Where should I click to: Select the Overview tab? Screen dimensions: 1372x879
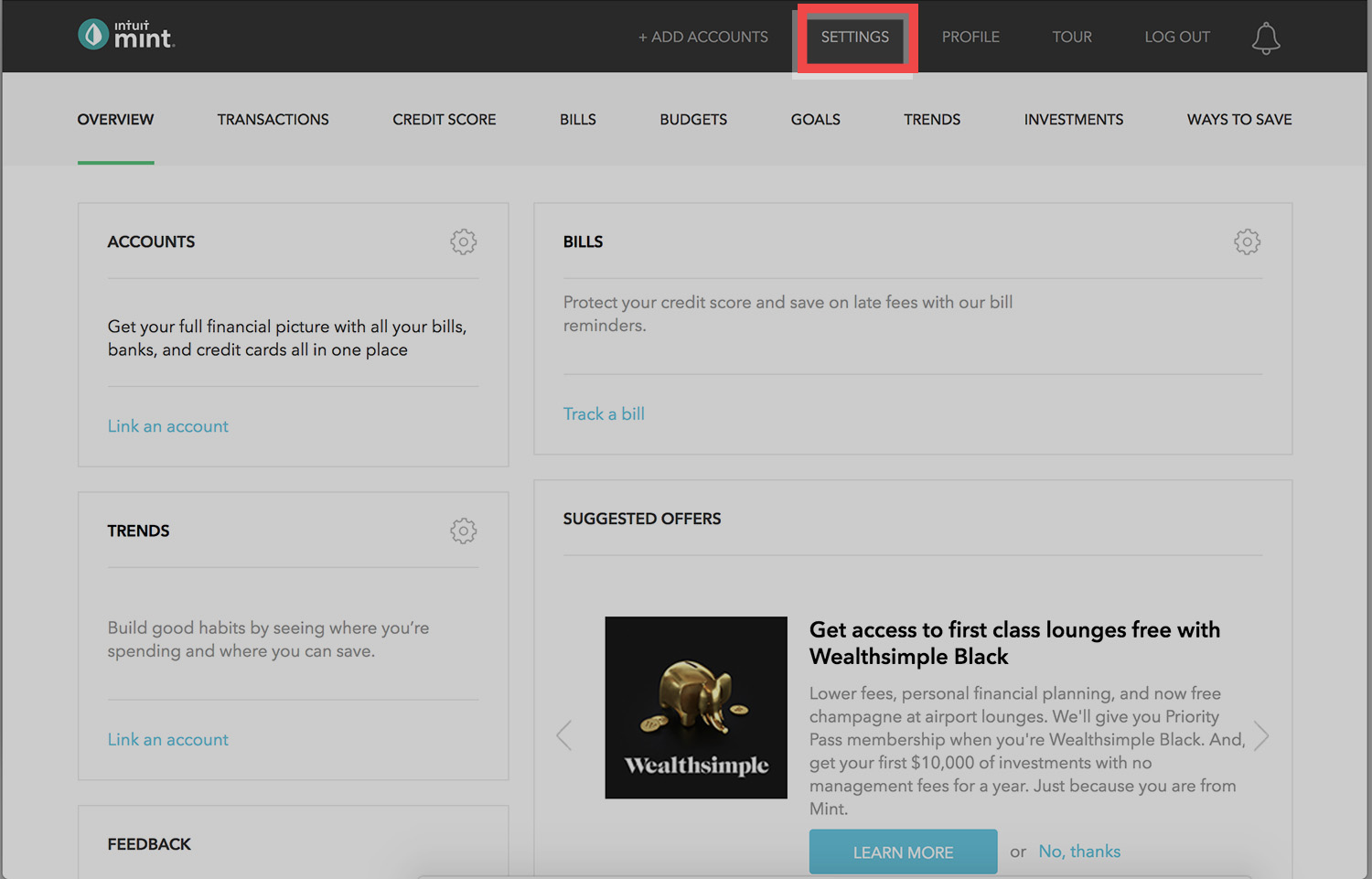coord(115,120)
